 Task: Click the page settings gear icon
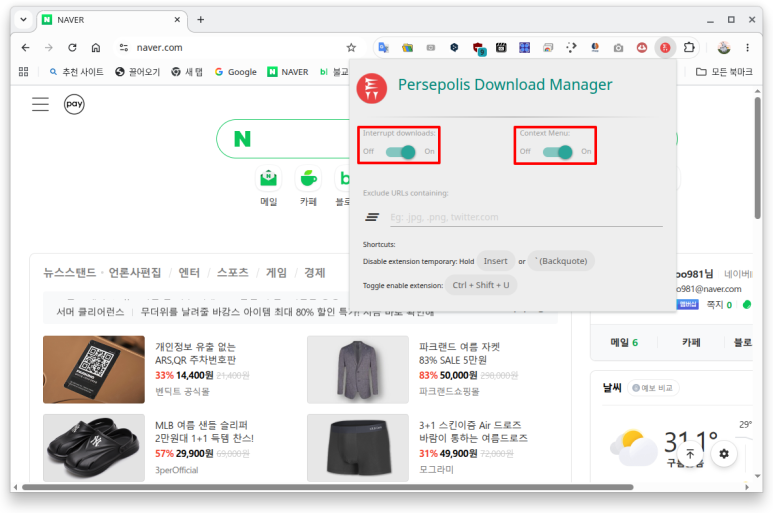[x=724, y=453]
